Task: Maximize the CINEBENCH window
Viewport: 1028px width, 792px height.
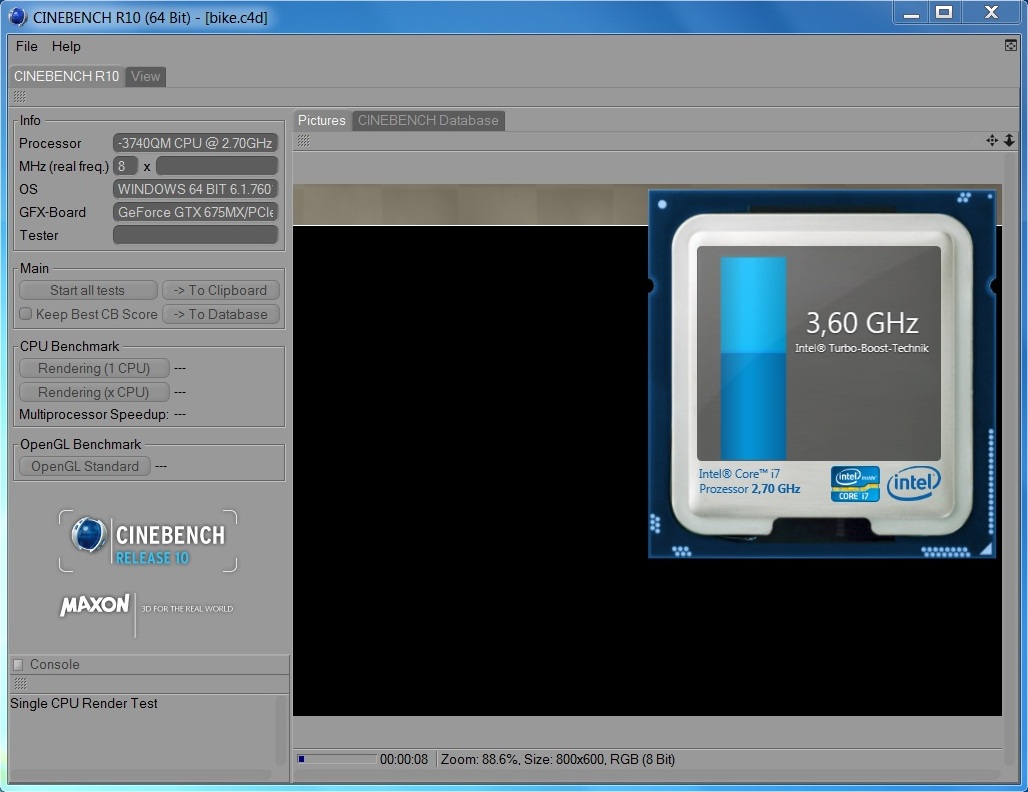Action: point(944,12)
